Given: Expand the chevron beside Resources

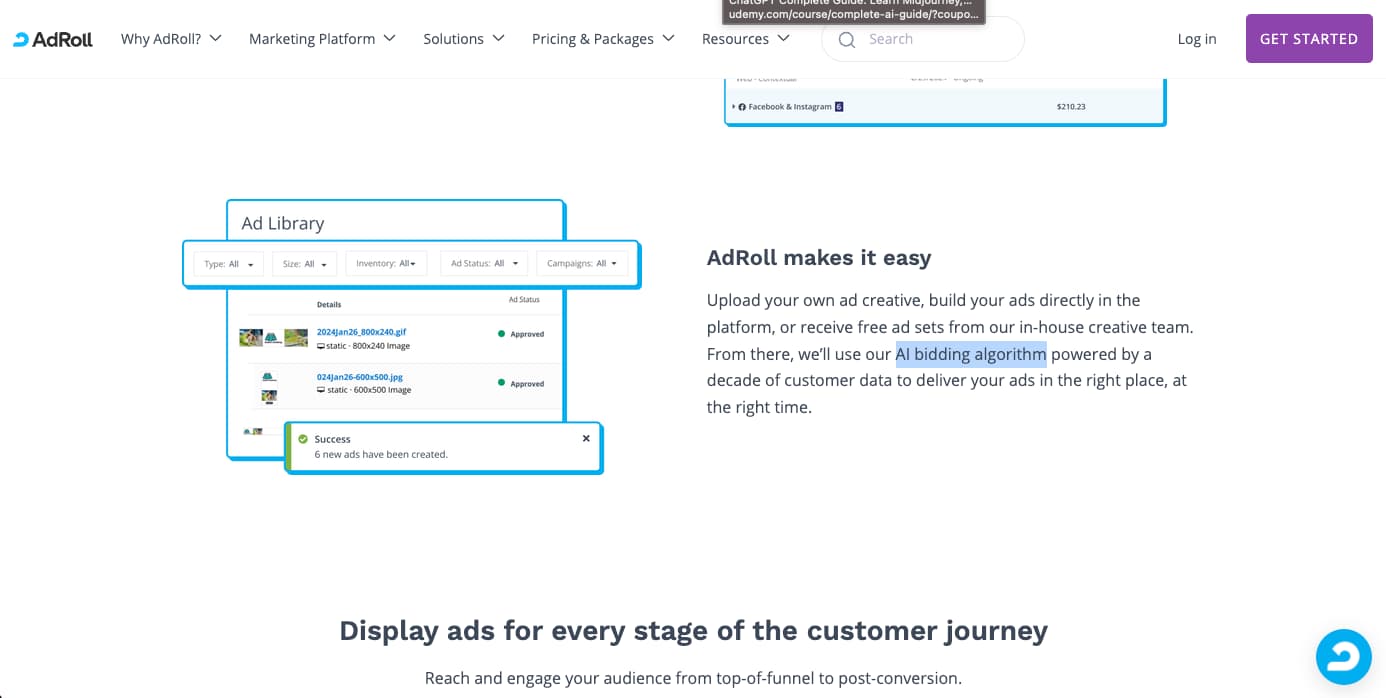Looking at the screenshot, I should click(784, 38).
